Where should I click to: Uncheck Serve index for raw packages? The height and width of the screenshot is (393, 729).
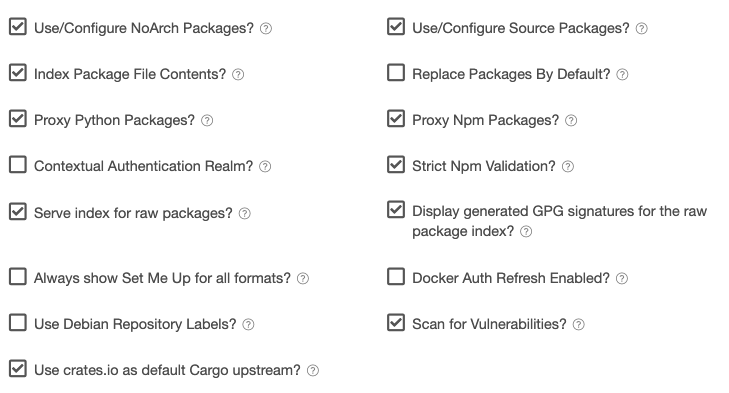tap(18, 211)
